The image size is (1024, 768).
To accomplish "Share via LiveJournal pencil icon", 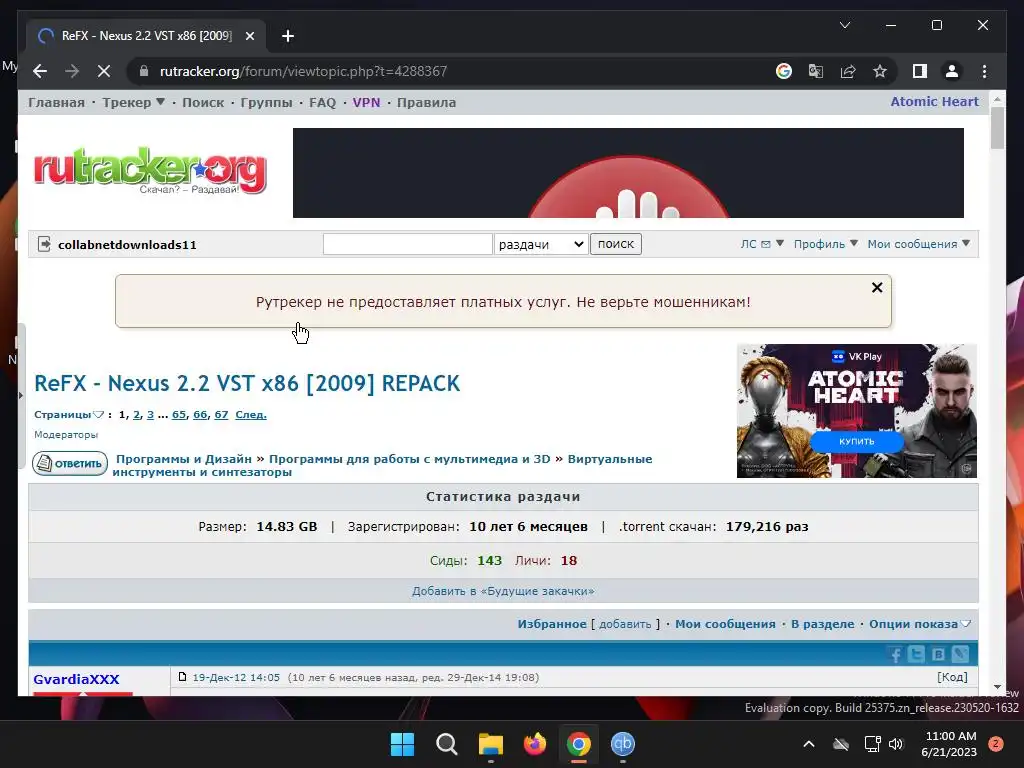I will pos(959,654).
